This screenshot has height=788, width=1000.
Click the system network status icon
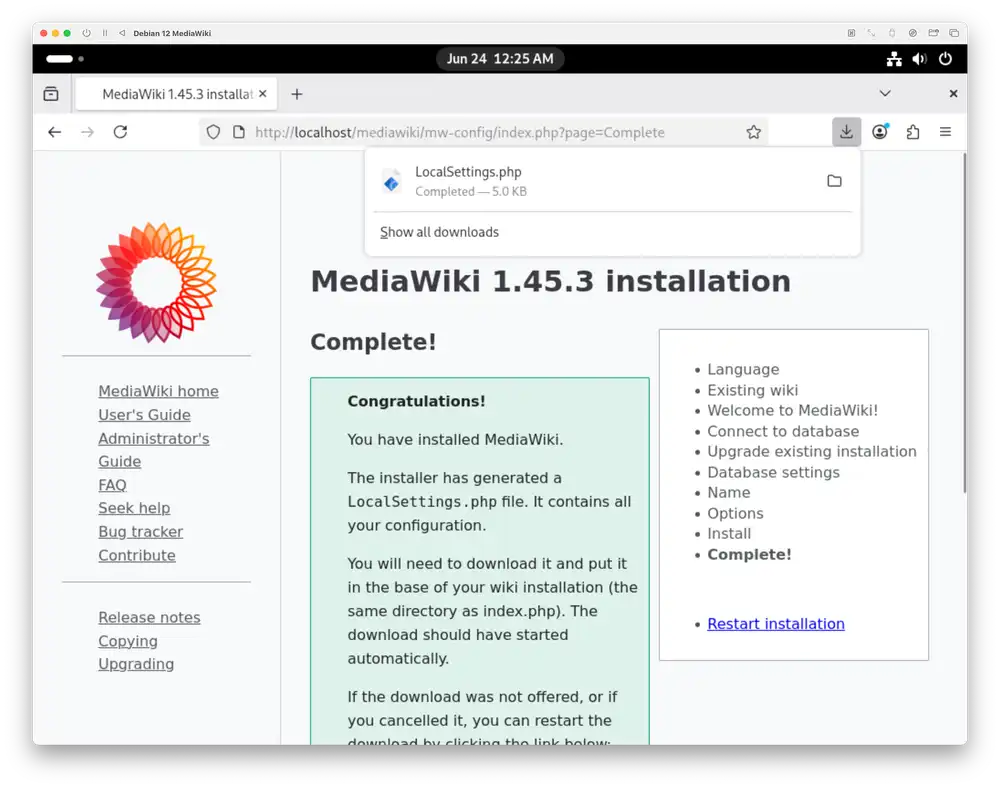pyautogui.click(x=894, y=59)
